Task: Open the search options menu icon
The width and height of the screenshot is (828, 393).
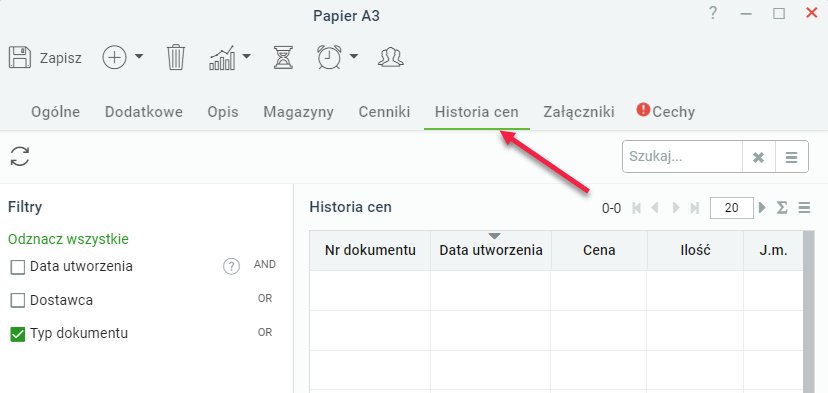Action: [791, 157]
